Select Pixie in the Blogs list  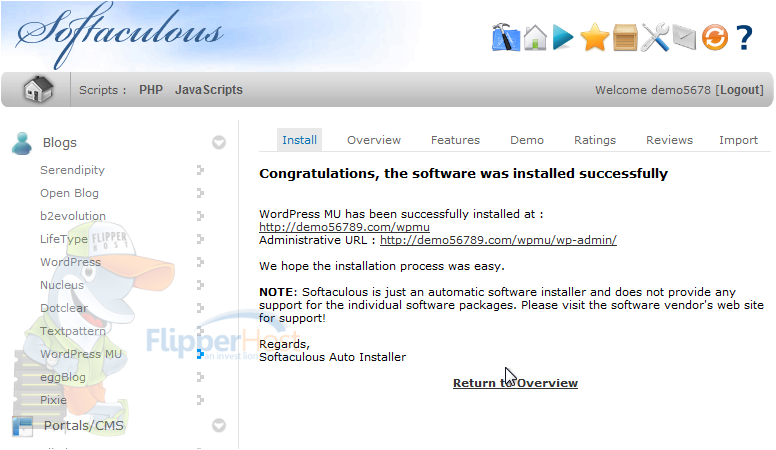coord(53,400)
